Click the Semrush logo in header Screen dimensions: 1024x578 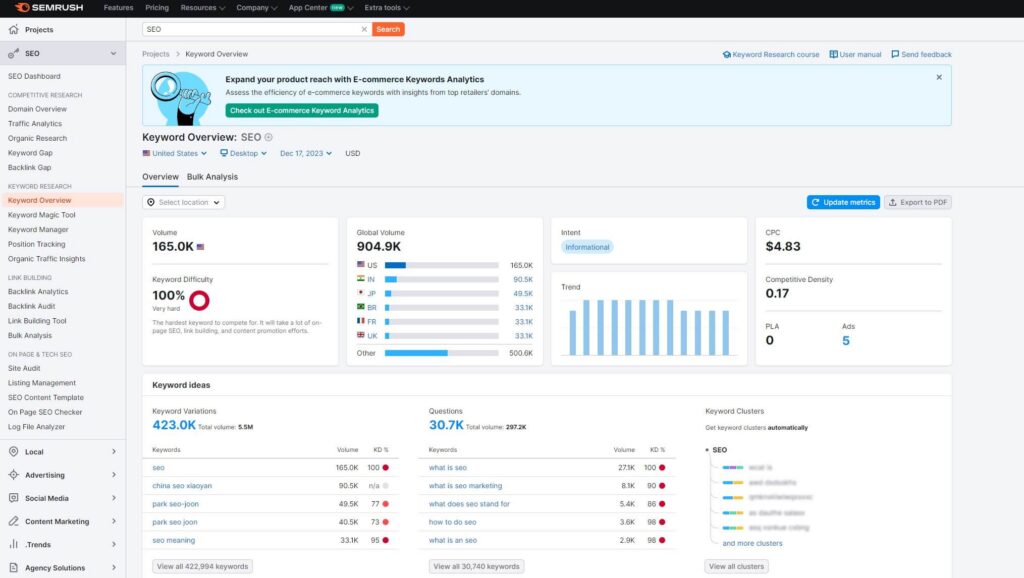tap(50, 8)
